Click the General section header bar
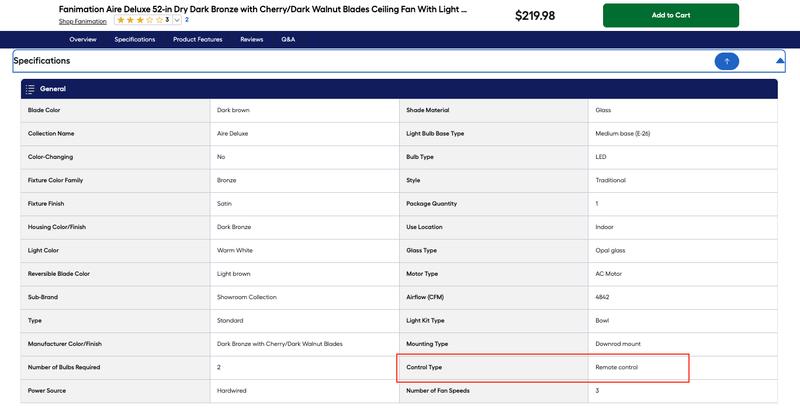 399,89
